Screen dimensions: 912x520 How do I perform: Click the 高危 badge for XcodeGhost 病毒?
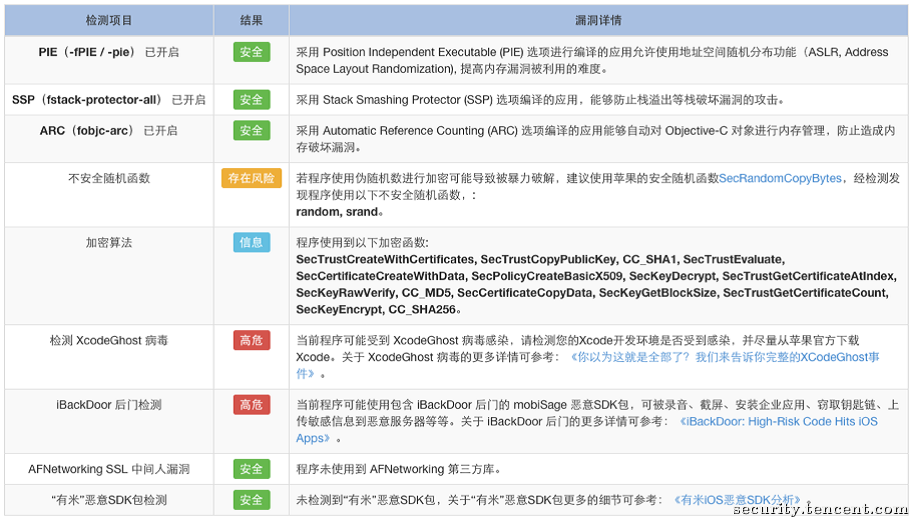[251, 340]
